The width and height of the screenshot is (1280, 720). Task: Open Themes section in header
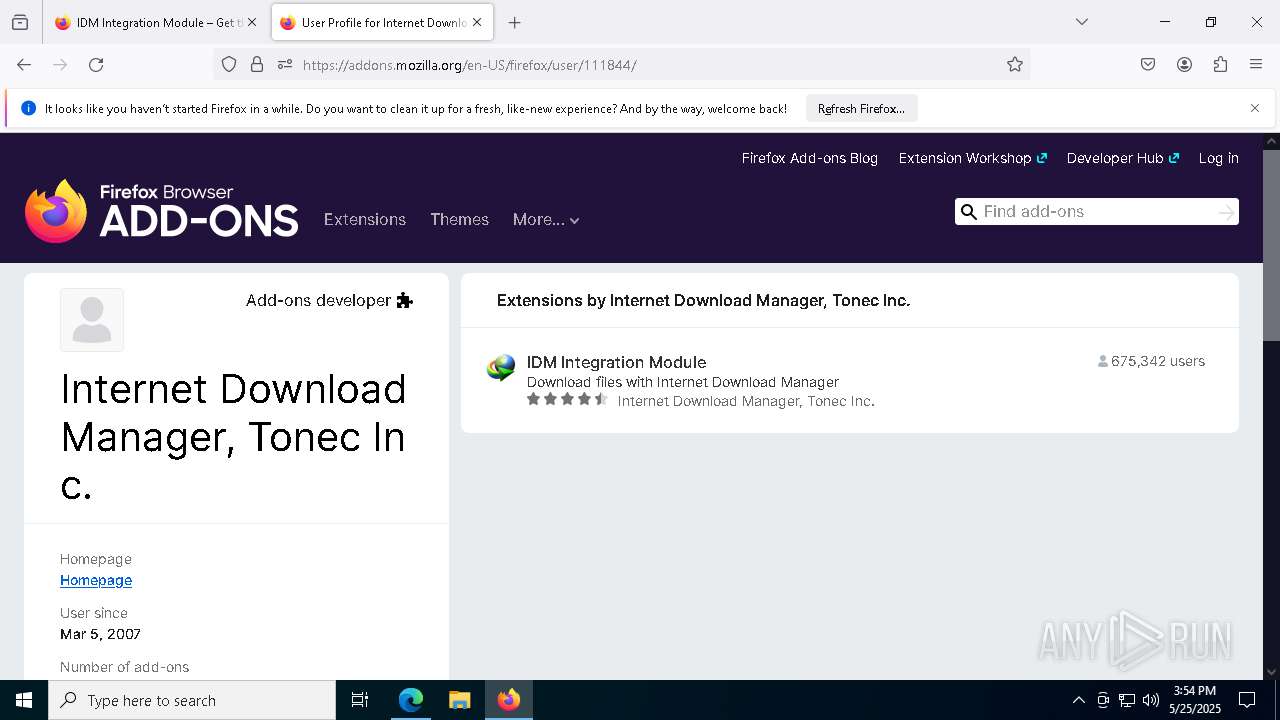459,220
